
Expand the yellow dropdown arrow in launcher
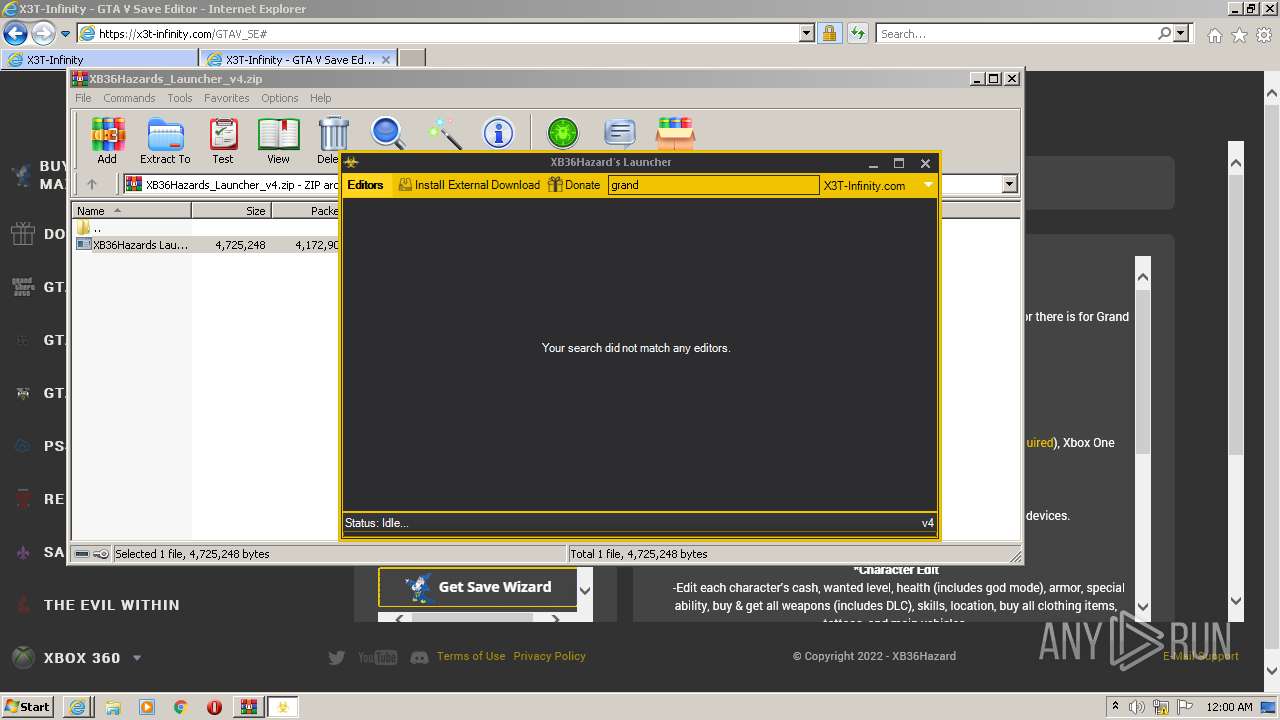(x=928, y=185)
